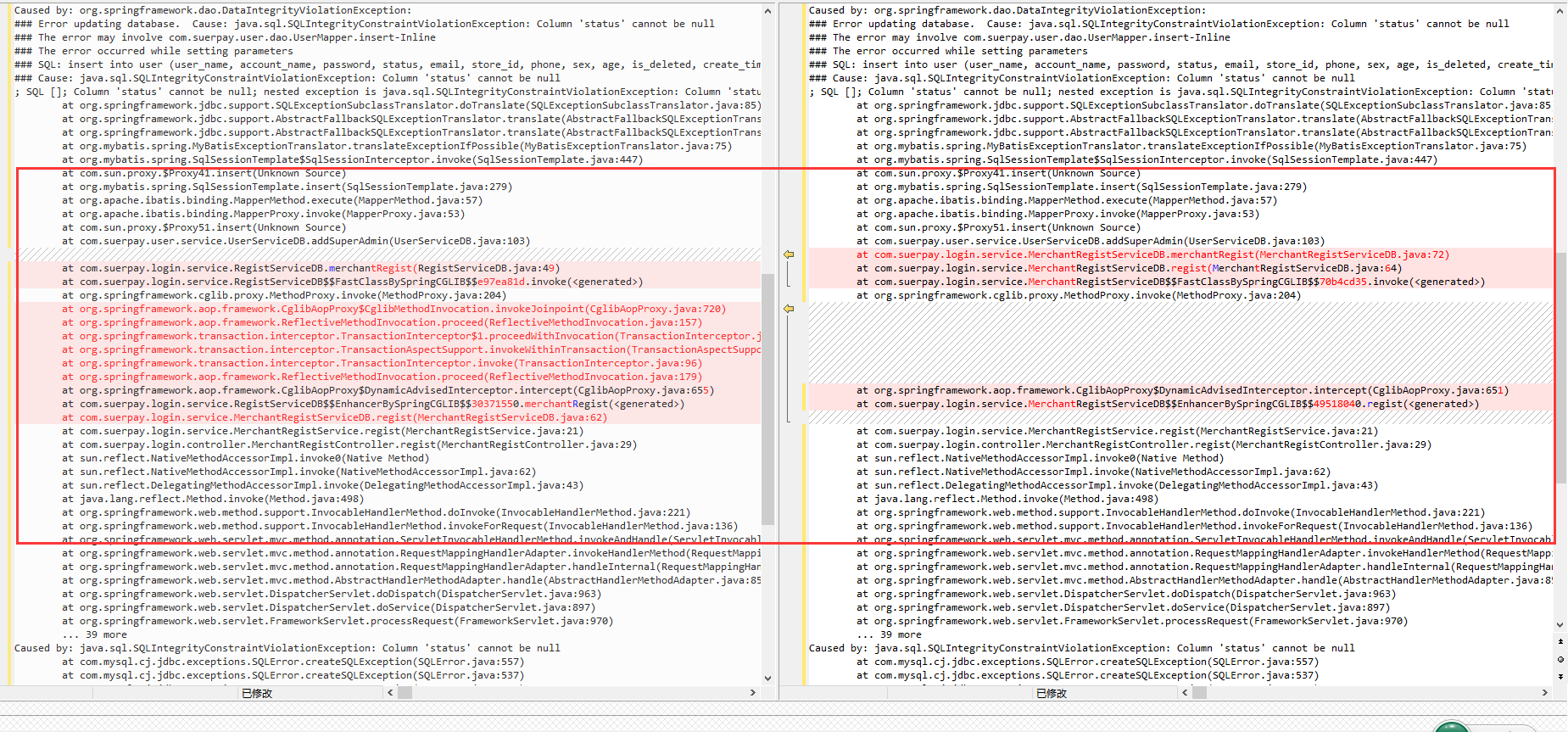Select right line MethodProxy.invoke java:204
Image resolution: width=1568 pixels, height=732 pixels.
coord(1078,295)
